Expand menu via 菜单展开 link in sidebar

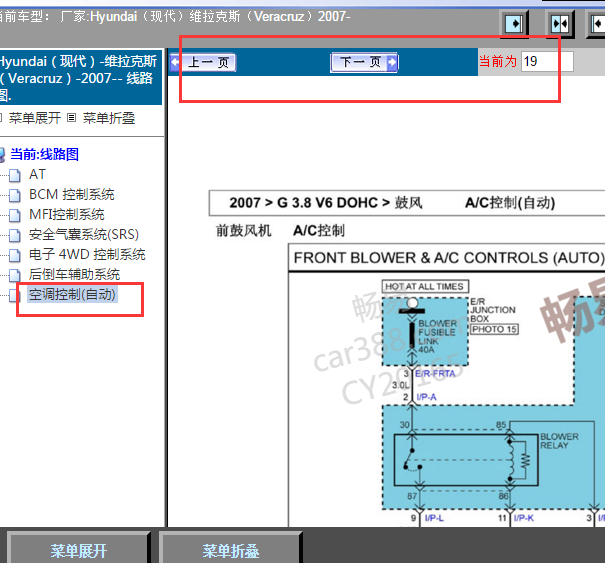click(35, 118)
